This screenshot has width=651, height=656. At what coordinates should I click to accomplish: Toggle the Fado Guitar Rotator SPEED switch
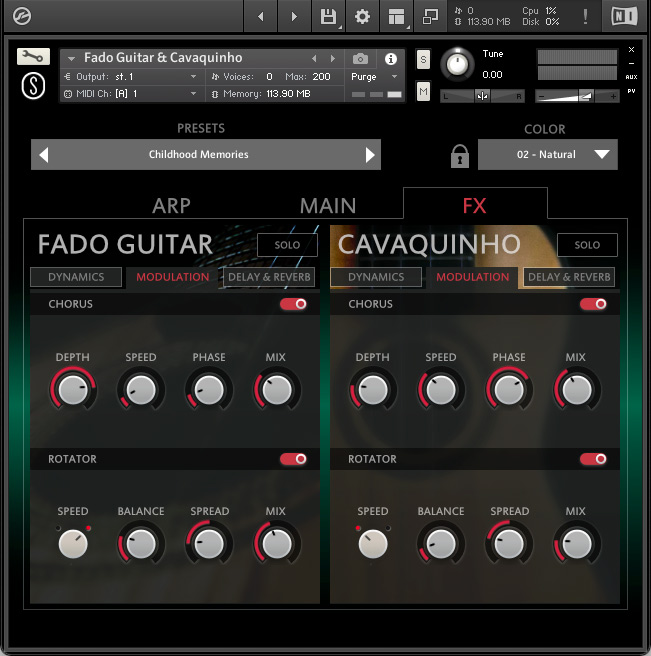pyautogui.click(x=73, y=543)
